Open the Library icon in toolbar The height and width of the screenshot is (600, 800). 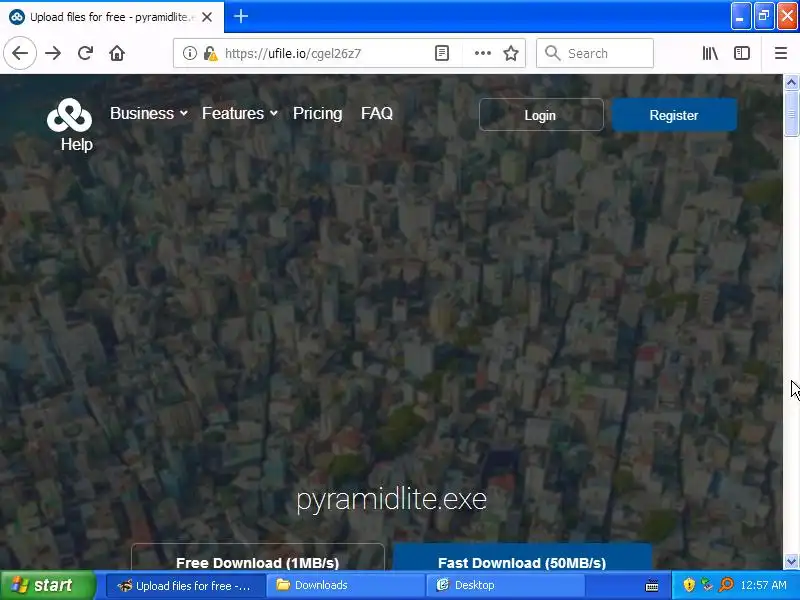click(710, 53)
